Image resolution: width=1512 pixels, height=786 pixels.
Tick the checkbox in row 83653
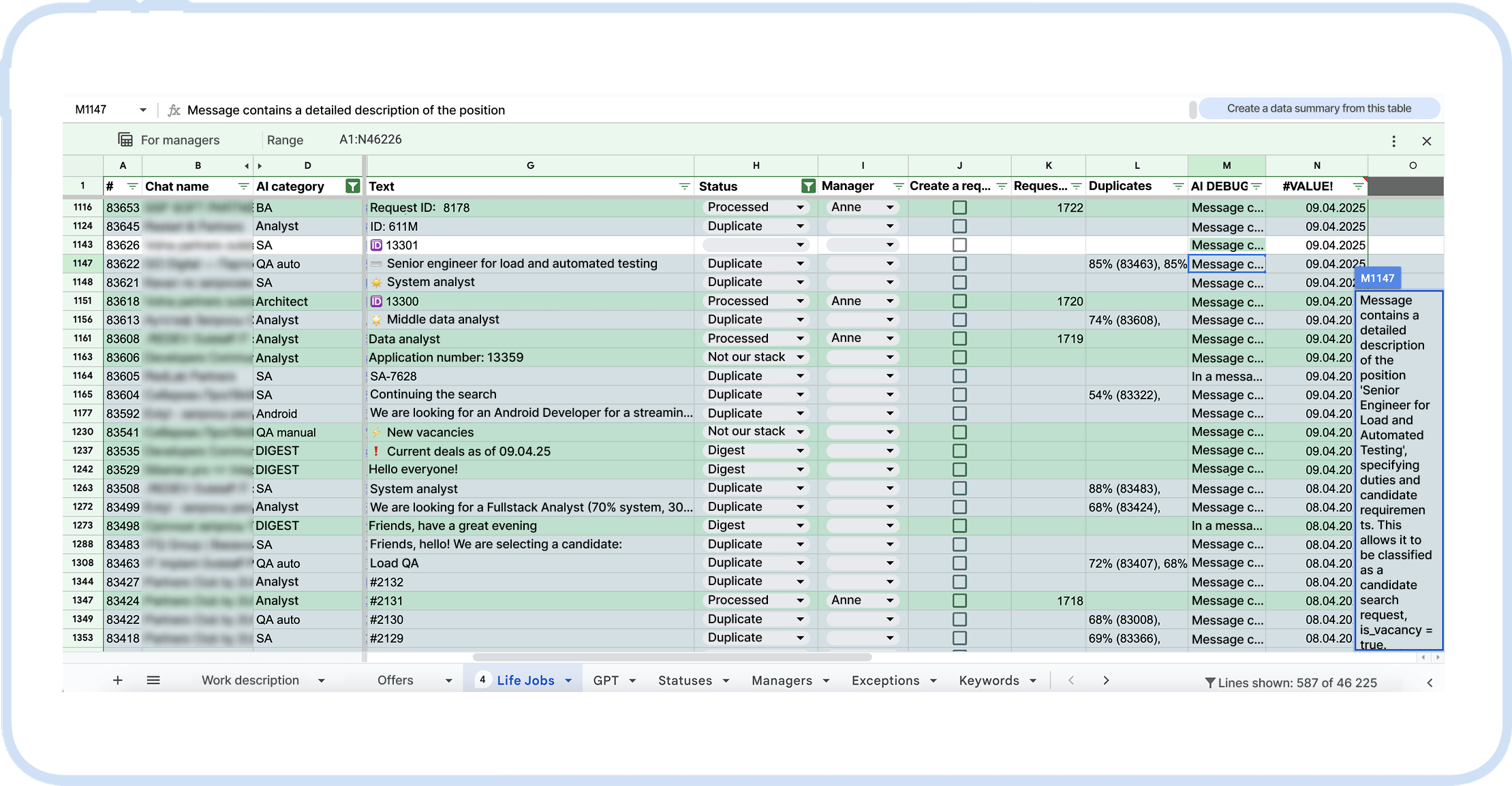tap(959, 208)
